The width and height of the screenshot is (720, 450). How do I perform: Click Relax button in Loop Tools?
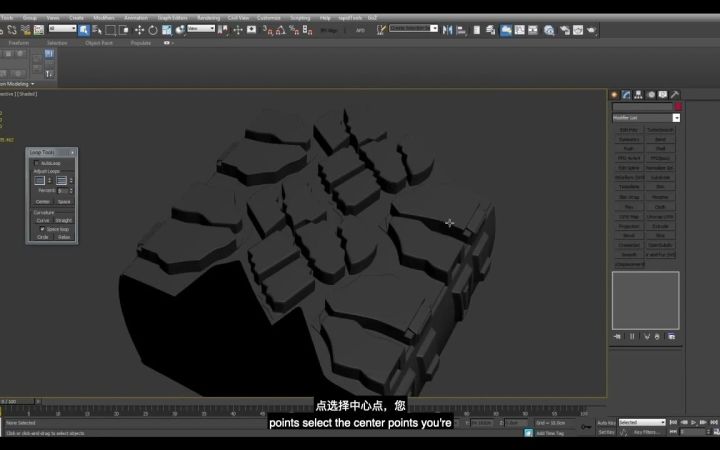click(64, 237)
